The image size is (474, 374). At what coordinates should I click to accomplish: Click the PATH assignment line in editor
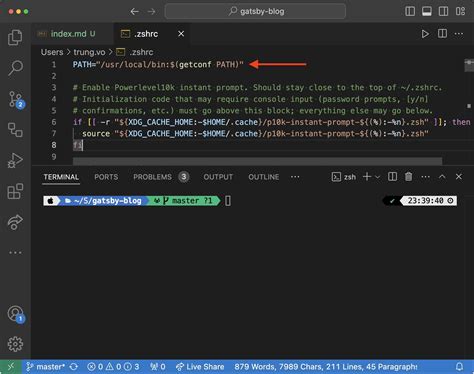coord(158,64)
